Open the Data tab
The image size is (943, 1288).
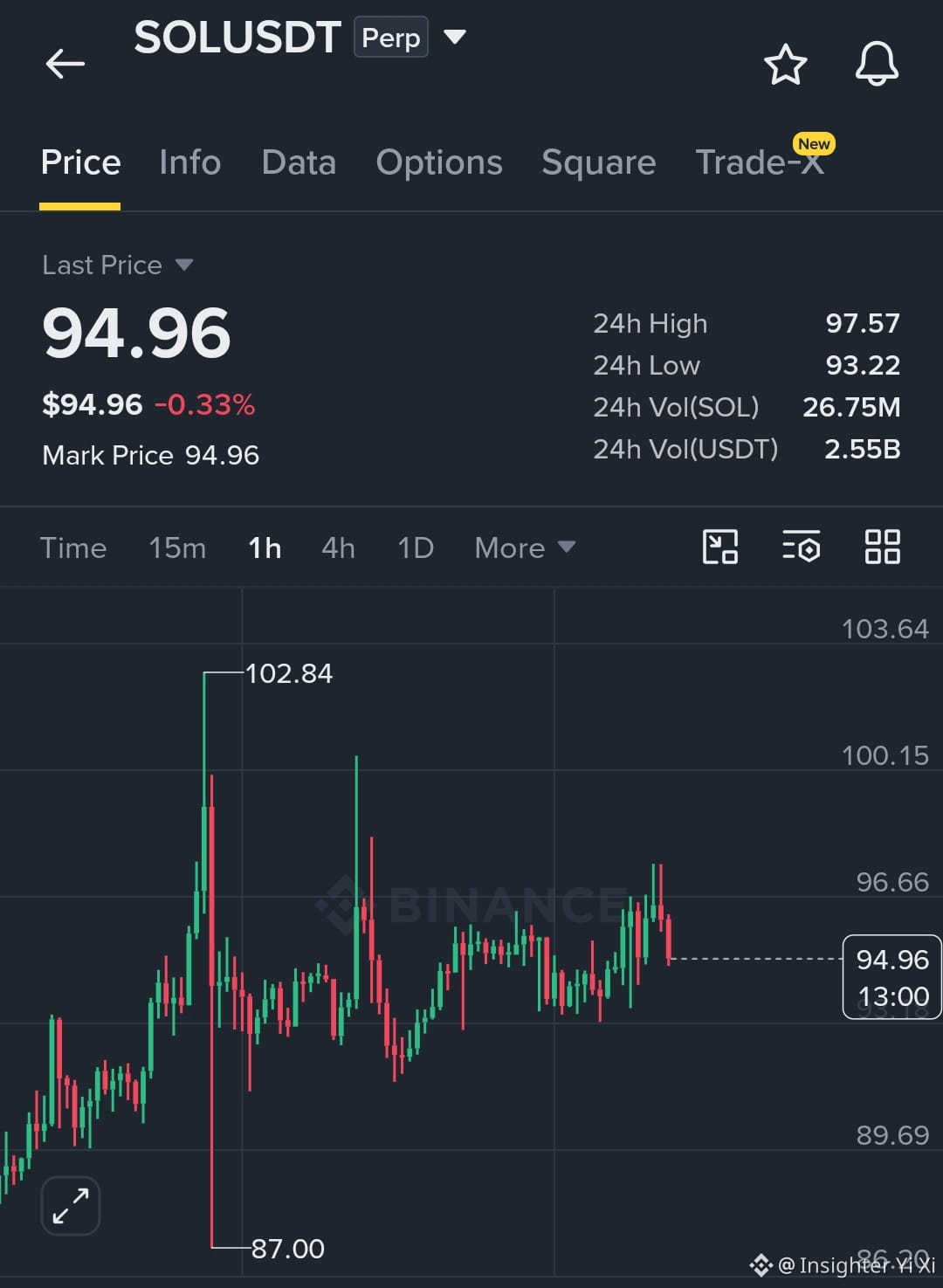tap(299, 162)
